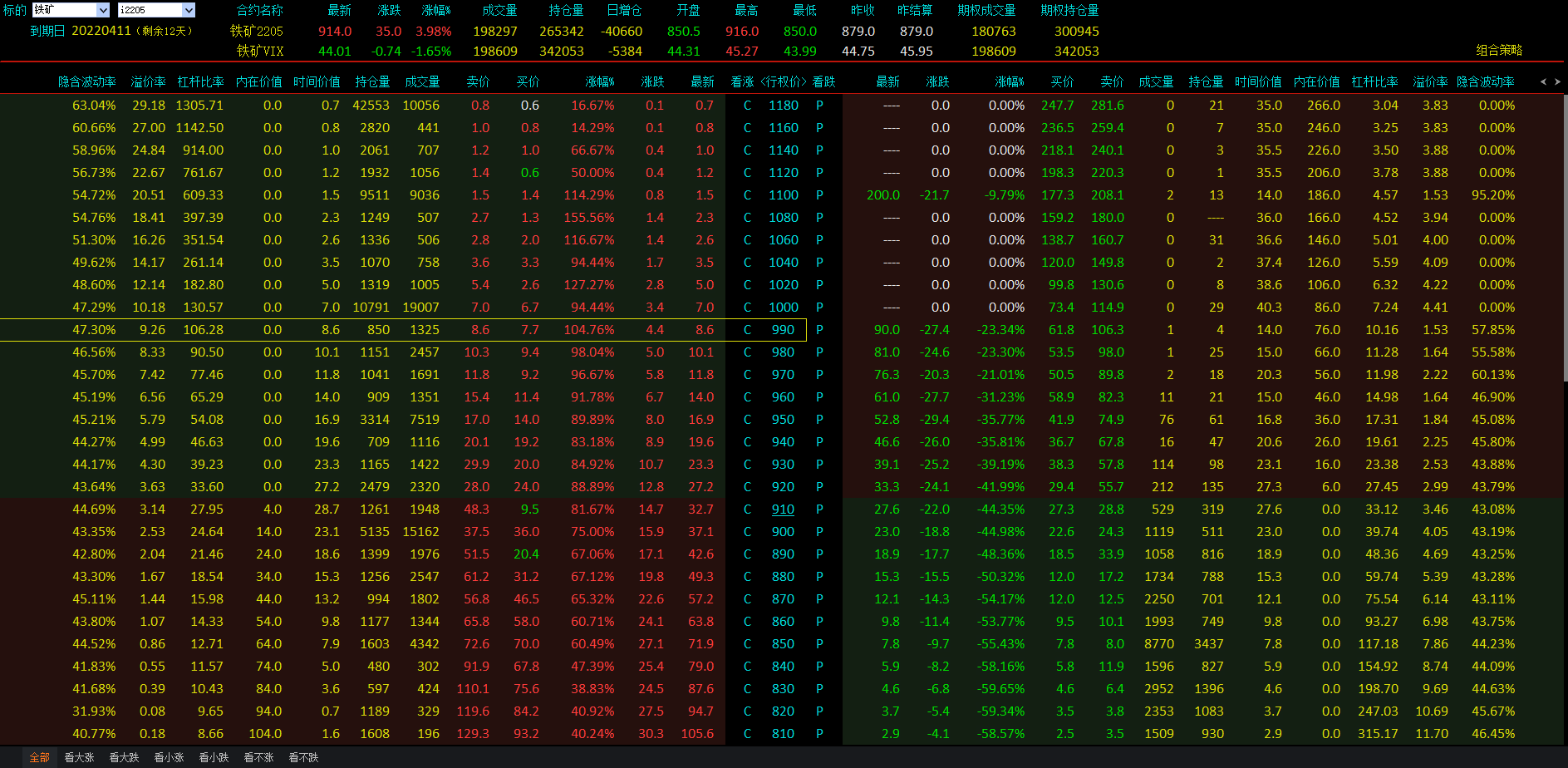The width and height of the screenshot is (1568, 768).
Task: Select the underlined 910 strike price
Action: (783, 509)
